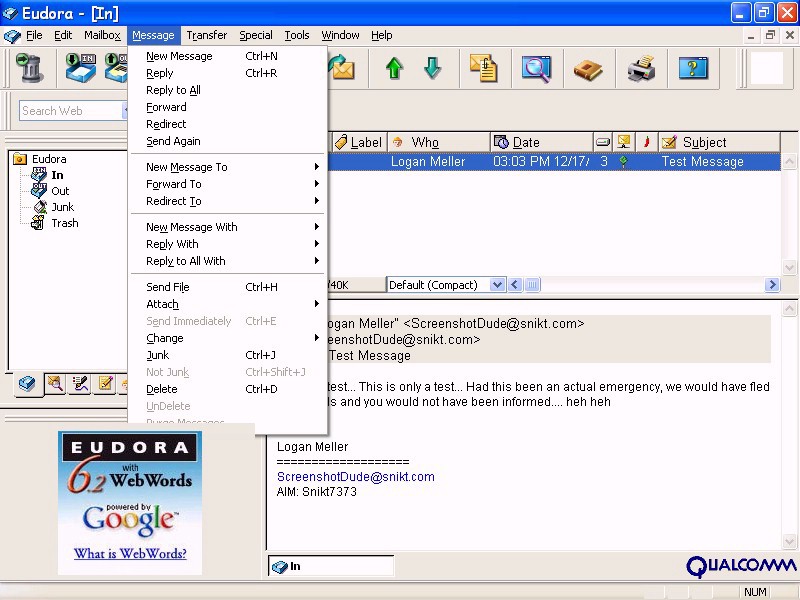Choose Redirect menu item
This screenshot has height=600, width=800.
(229, 124)
